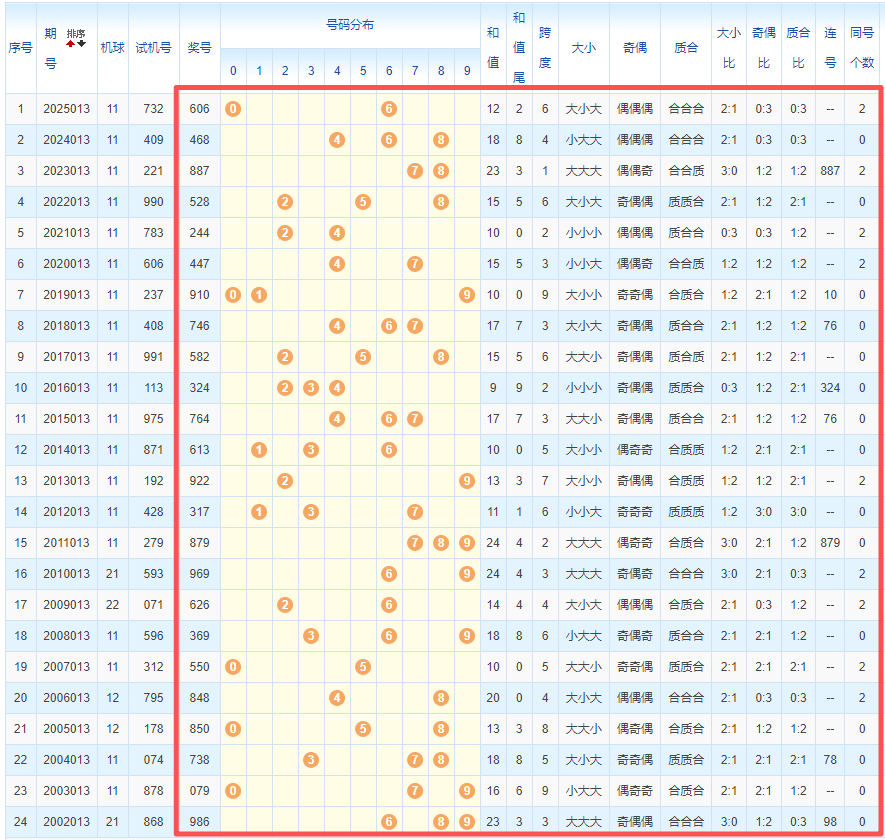Click the black descending sort arrow under 排序

[x=81, y=44]
